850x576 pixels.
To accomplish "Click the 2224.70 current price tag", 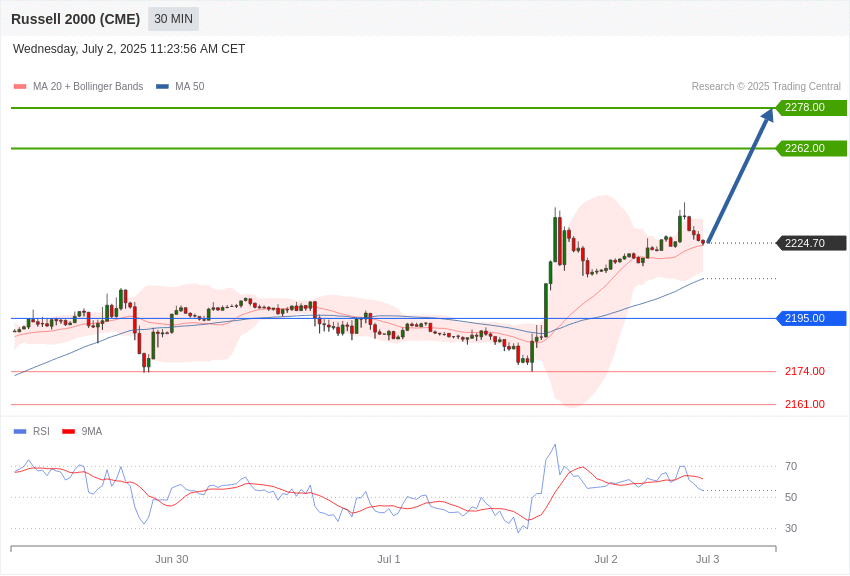I will 812,243.
